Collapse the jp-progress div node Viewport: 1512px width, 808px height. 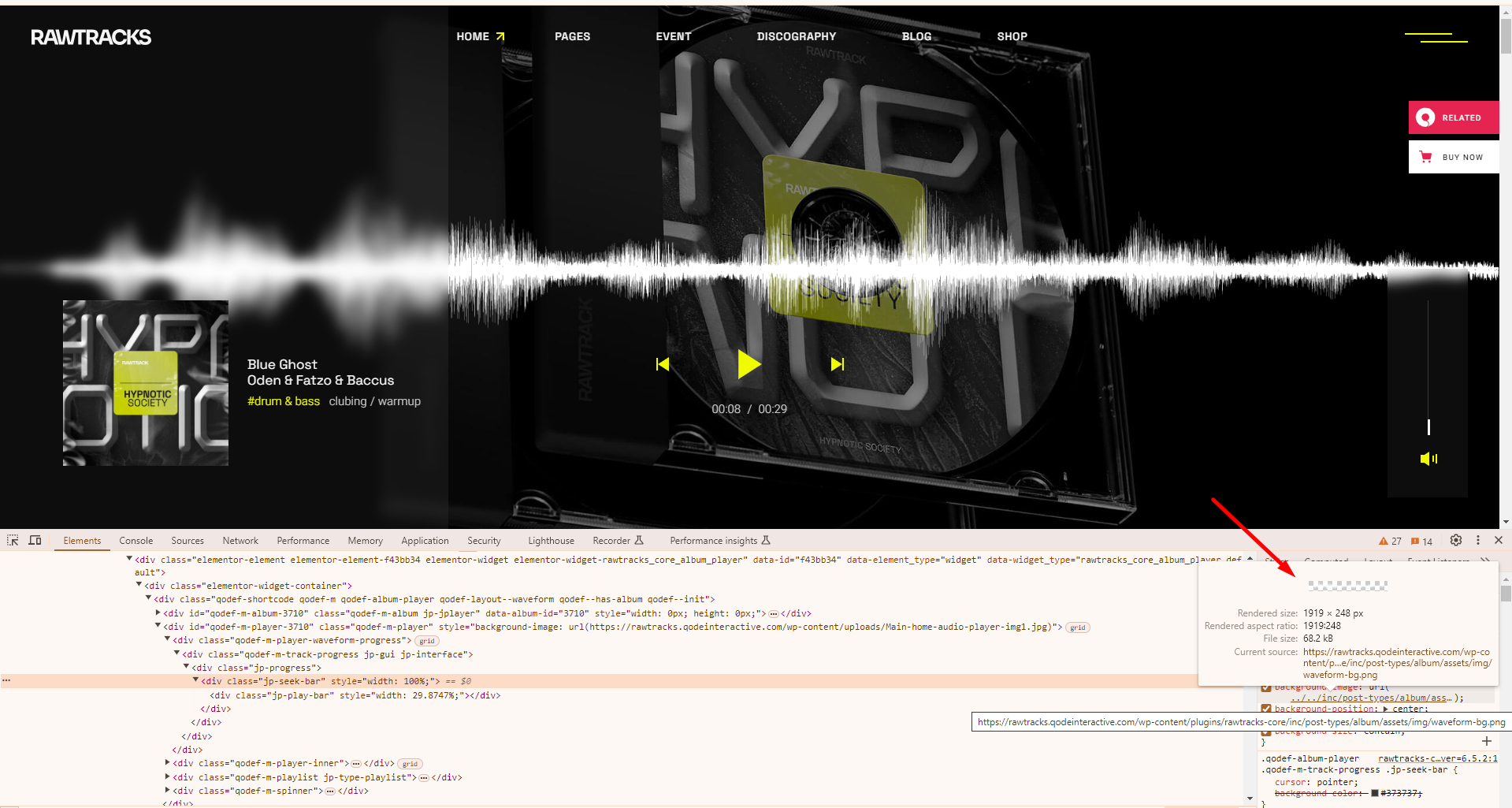click(x=186, y=666)
